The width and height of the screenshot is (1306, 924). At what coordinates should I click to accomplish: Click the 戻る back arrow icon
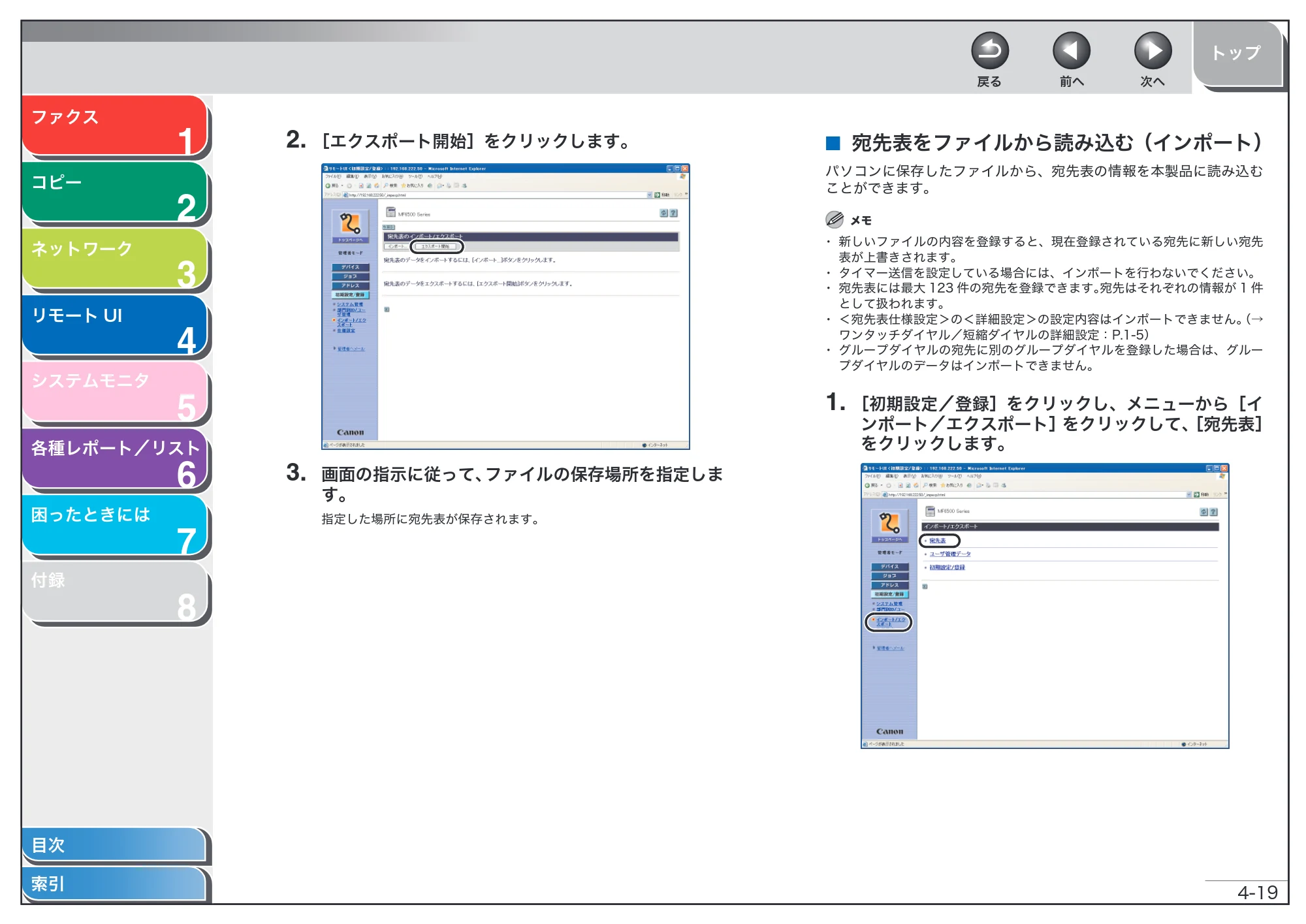[989, 51]
